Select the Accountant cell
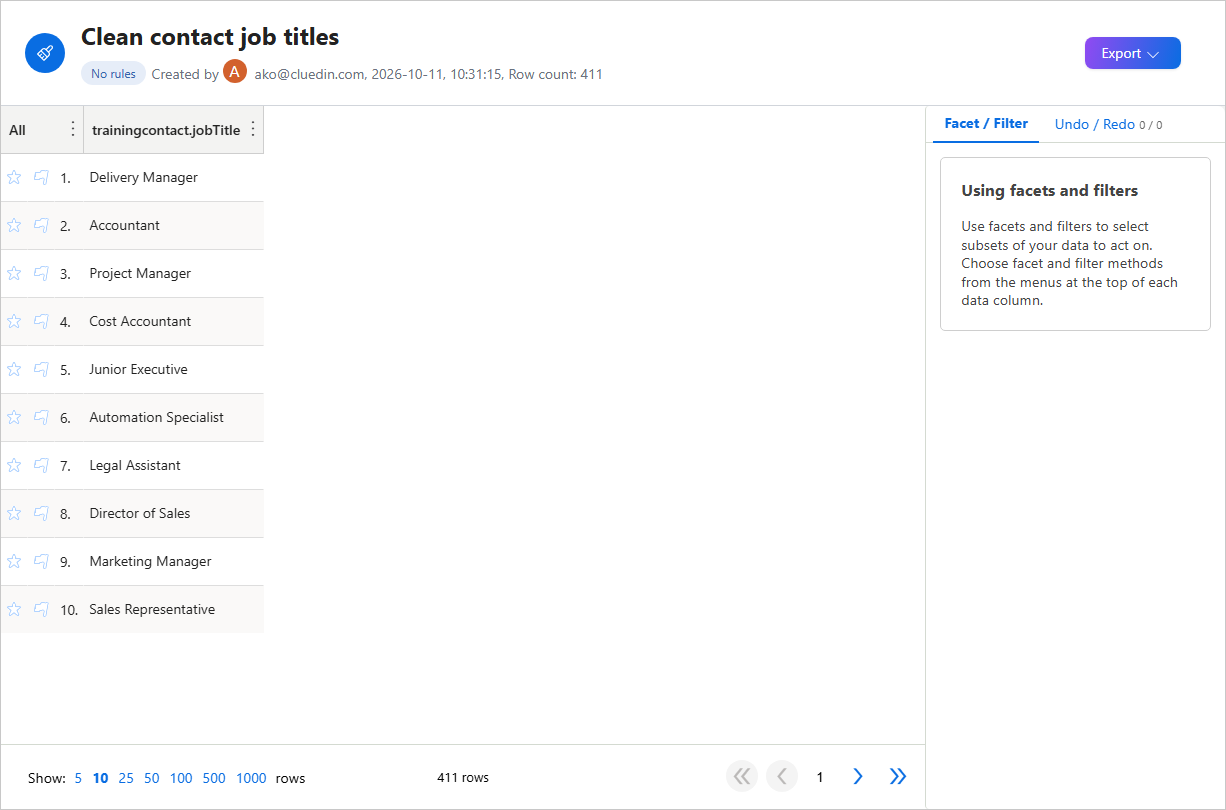This screenshot has height=810, width=1226. tap(173, 225)
